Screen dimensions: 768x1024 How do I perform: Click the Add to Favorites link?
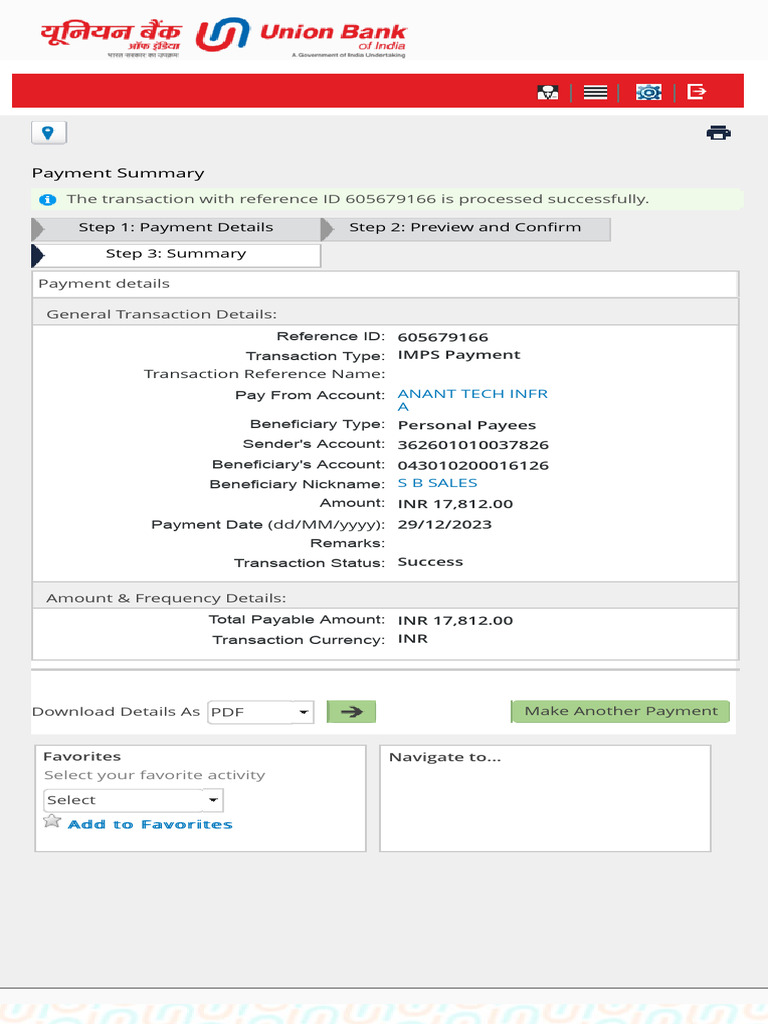[150, 825]
